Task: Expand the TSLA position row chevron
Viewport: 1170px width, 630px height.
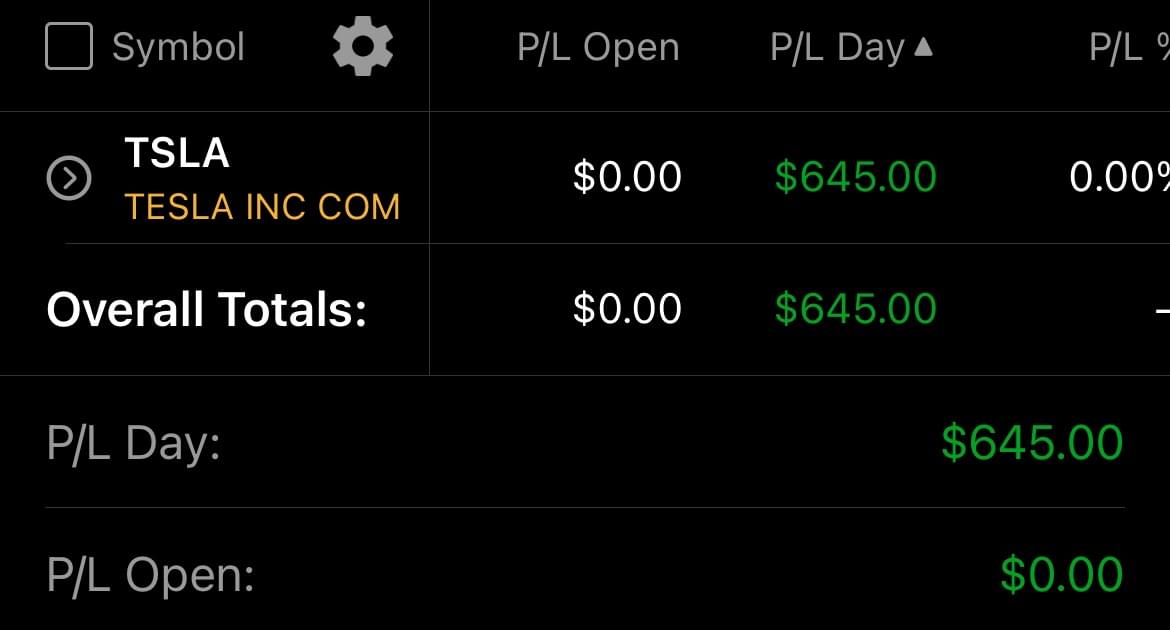Action: tap(69, 179)
